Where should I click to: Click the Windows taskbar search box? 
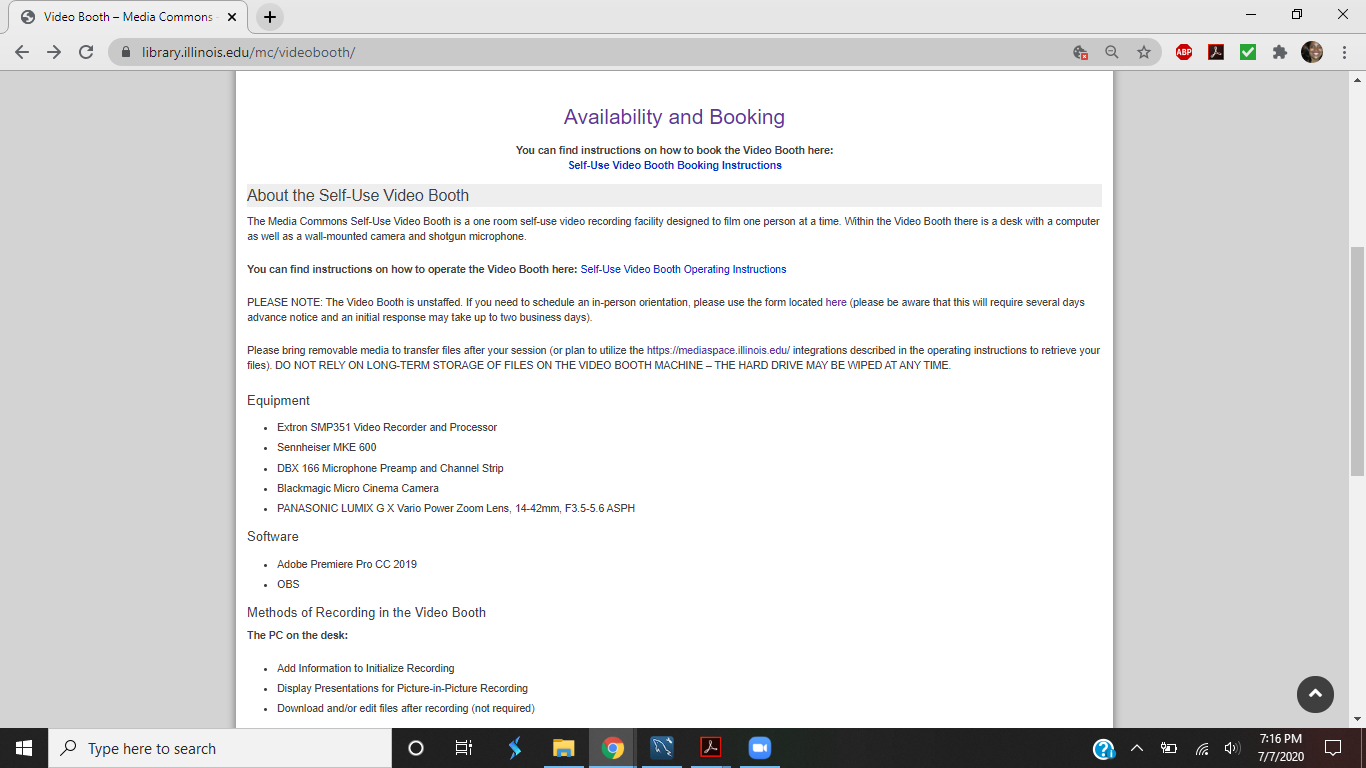click(220, 748)
